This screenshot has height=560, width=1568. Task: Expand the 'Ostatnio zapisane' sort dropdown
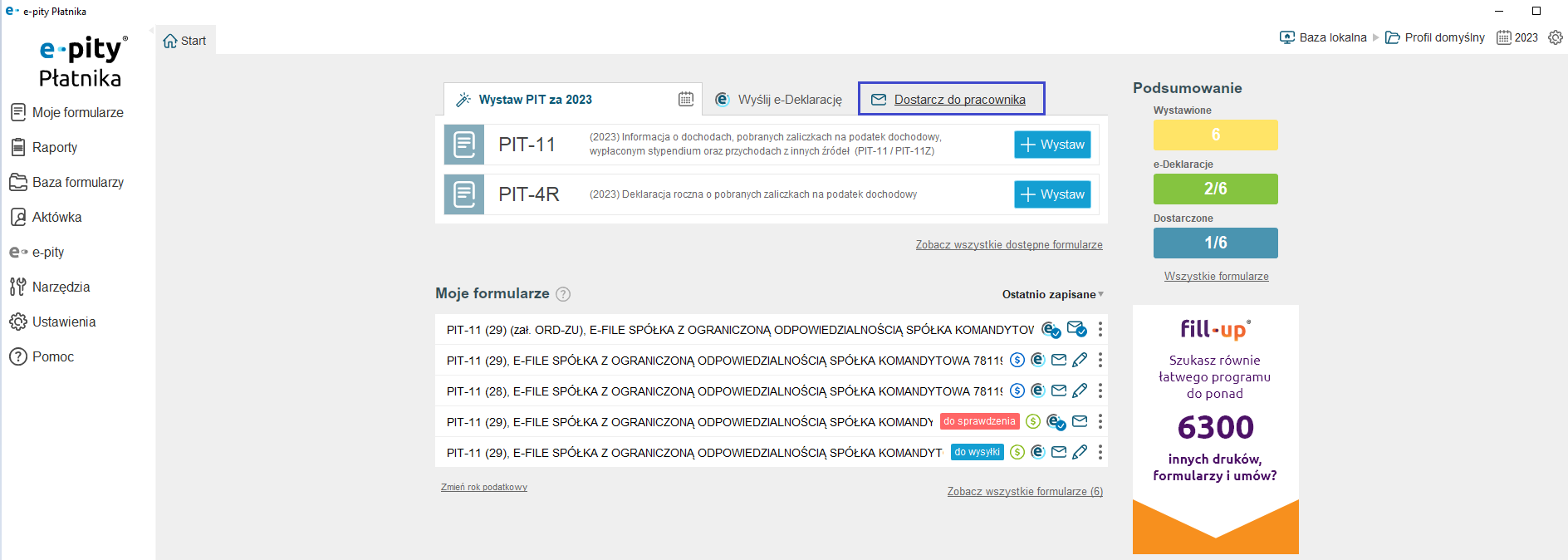pos(1052,294)
